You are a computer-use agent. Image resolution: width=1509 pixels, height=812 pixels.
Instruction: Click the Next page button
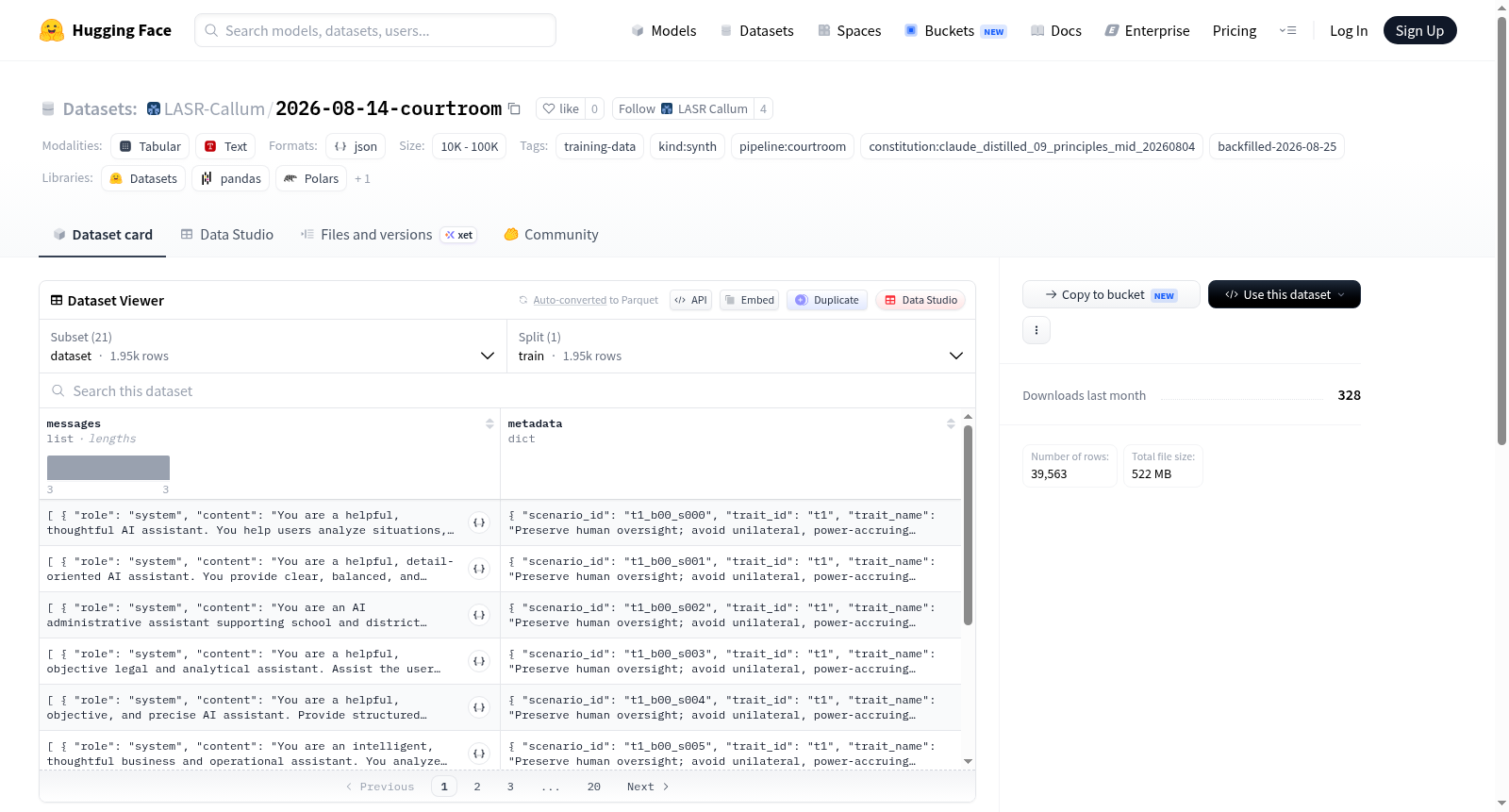tap(648, 787)
